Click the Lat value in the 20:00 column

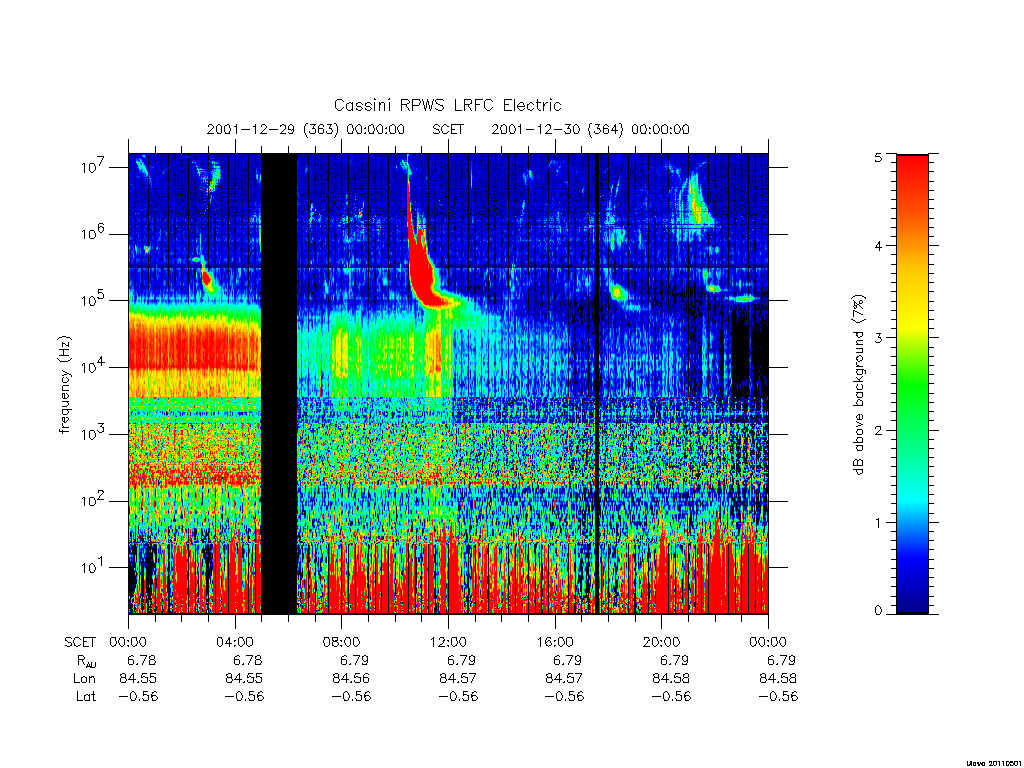point(671,696)
